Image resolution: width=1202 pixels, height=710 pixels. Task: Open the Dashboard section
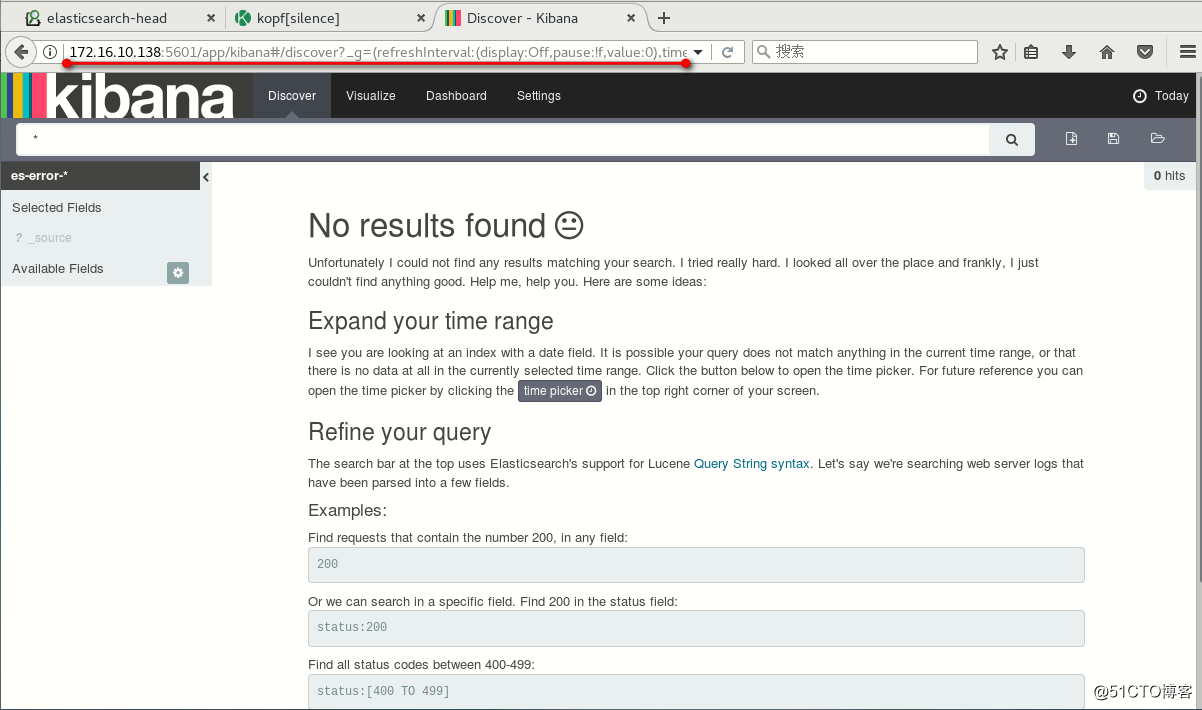pos(456,96)
